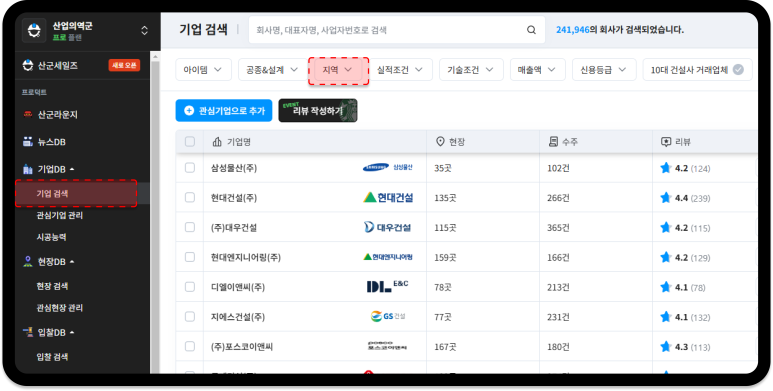Viewport: 773px width, 391px height.
Task: Open the (주)대우건설 company name link
Action: pos(234,228)
